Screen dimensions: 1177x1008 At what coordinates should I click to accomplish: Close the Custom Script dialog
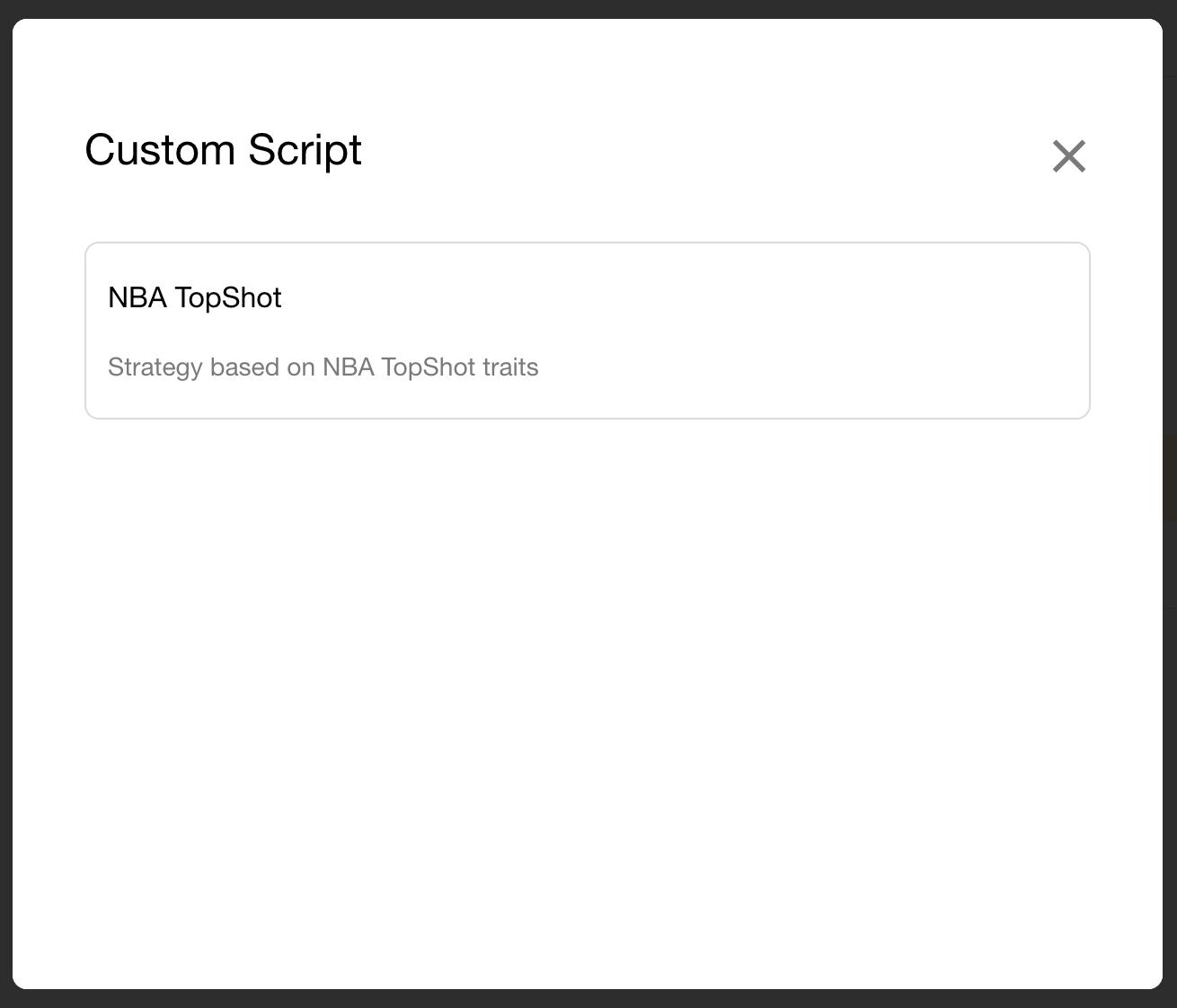[x=1069, y=156]
